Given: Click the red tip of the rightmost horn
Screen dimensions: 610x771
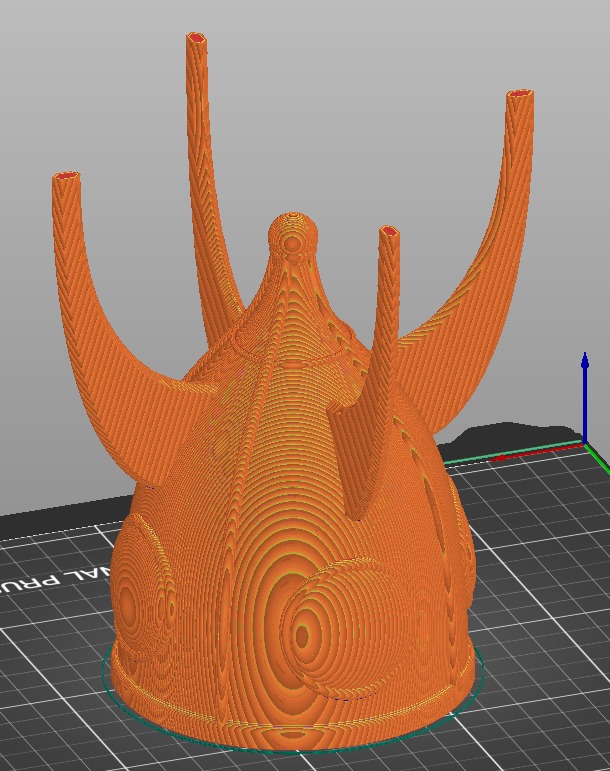Looking at the screenshot, I should click(520, 93).
